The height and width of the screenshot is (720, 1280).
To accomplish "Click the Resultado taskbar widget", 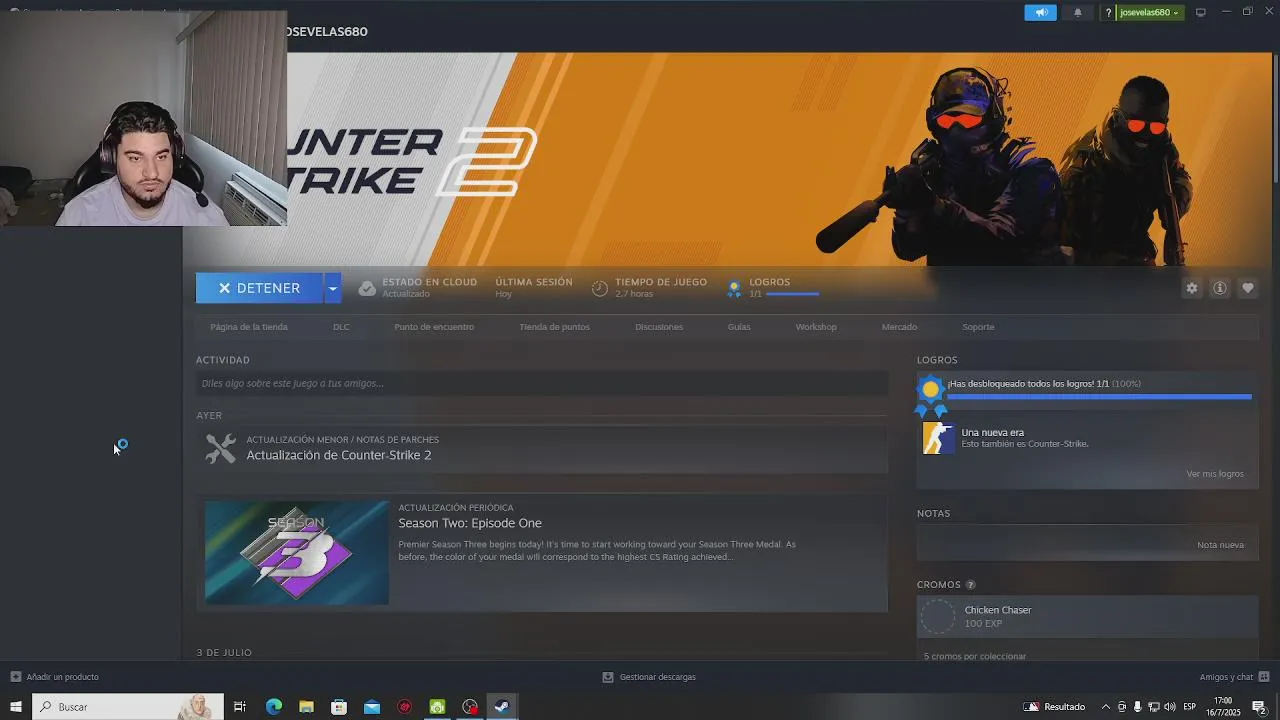I will tap(1055, 707).
